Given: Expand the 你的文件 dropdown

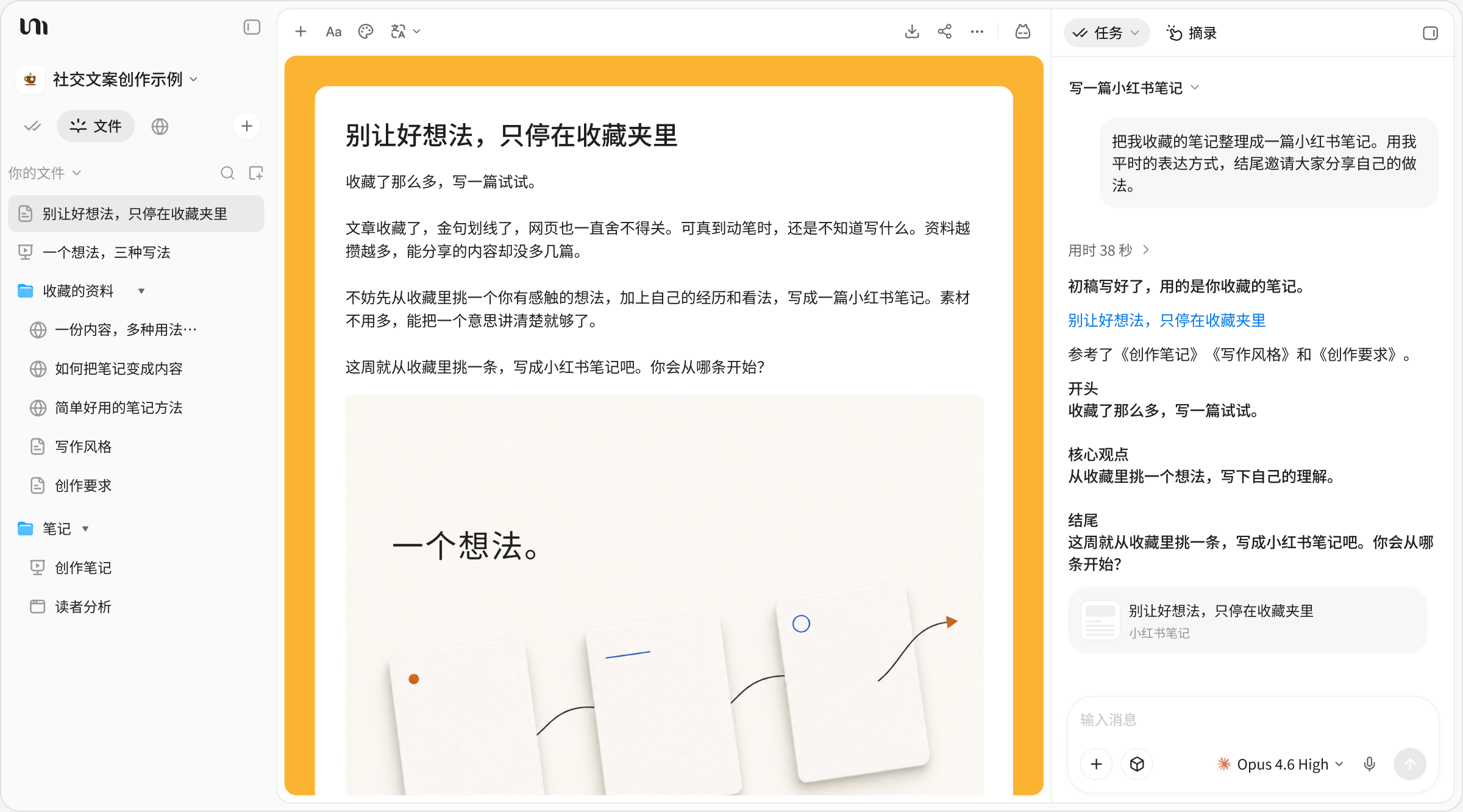Looking at the screenshot, I should (44, 173).
